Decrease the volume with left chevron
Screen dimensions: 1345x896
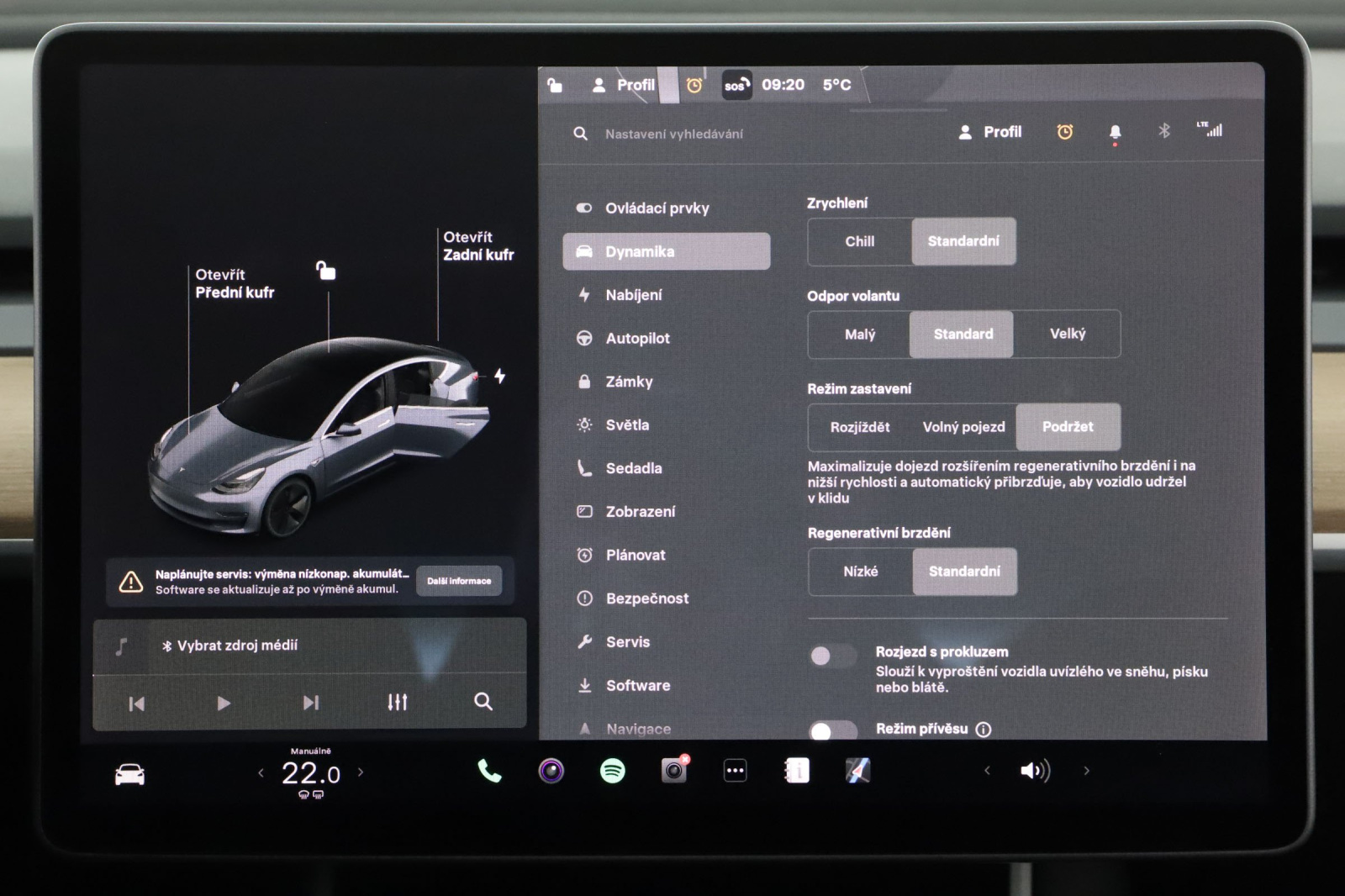(x=987, y=771)
